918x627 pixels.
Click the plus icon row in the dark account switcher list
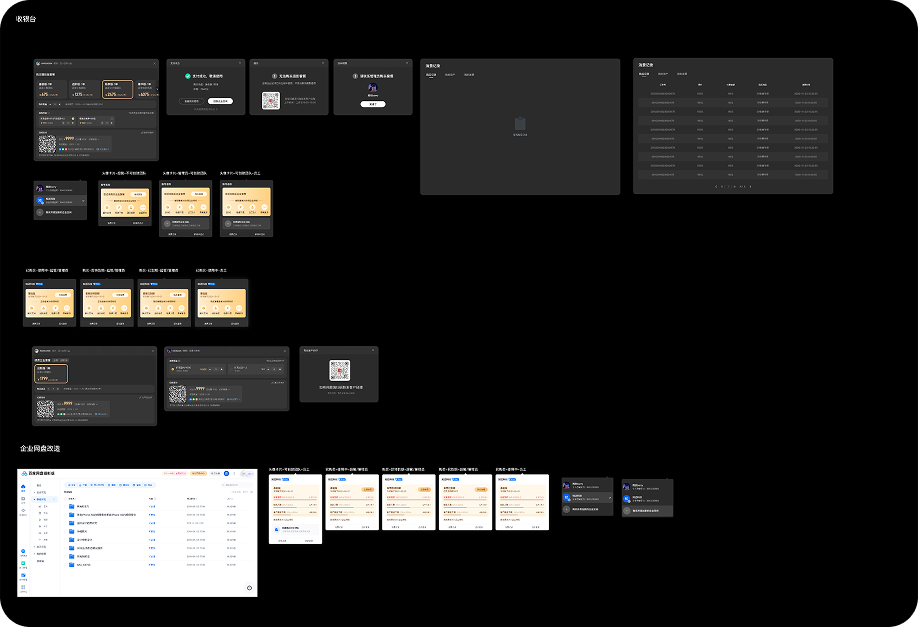(60, 213)
